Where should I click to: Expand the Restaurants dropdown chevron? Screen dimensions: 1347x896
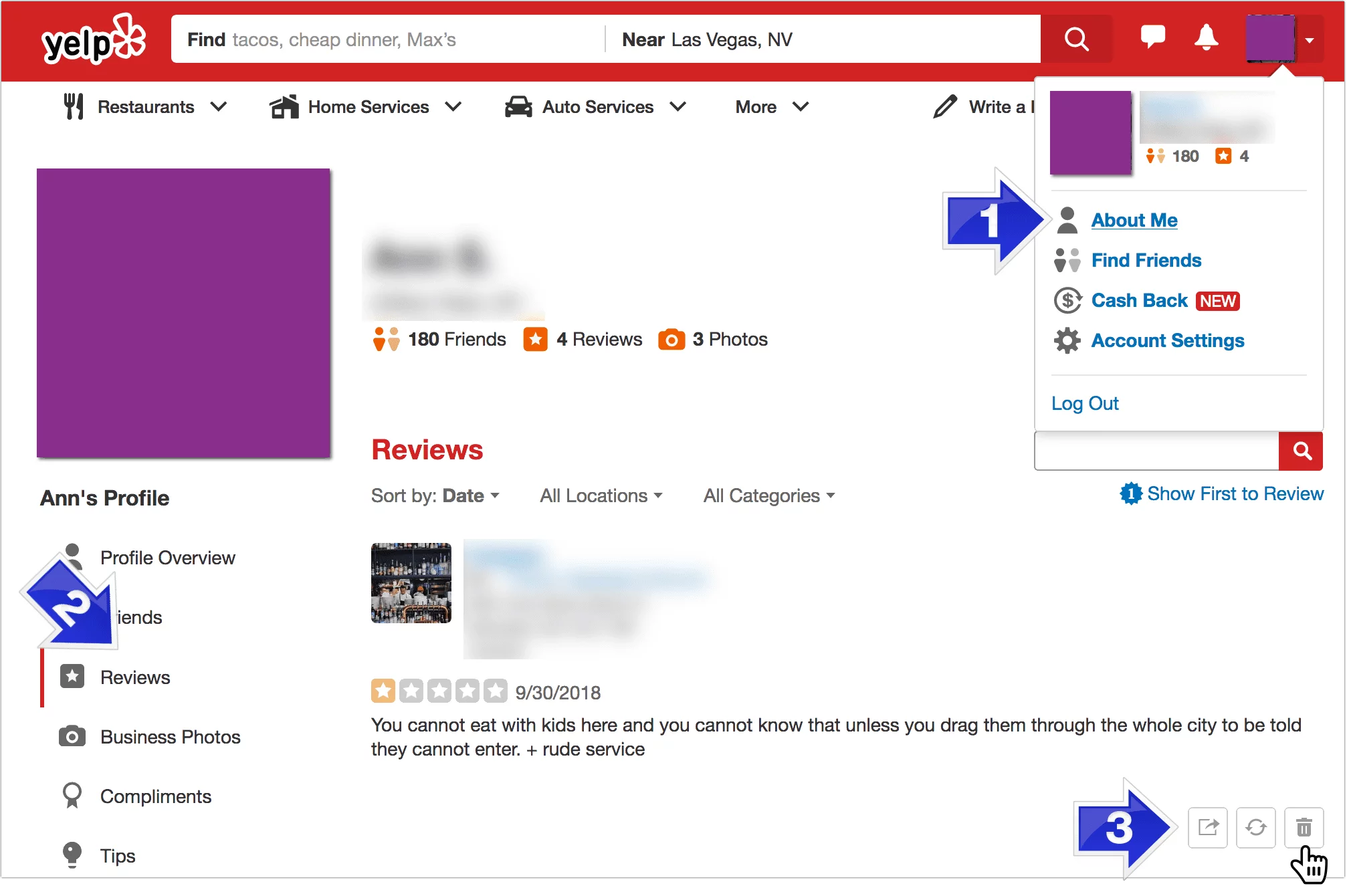(x=219, y=106)
